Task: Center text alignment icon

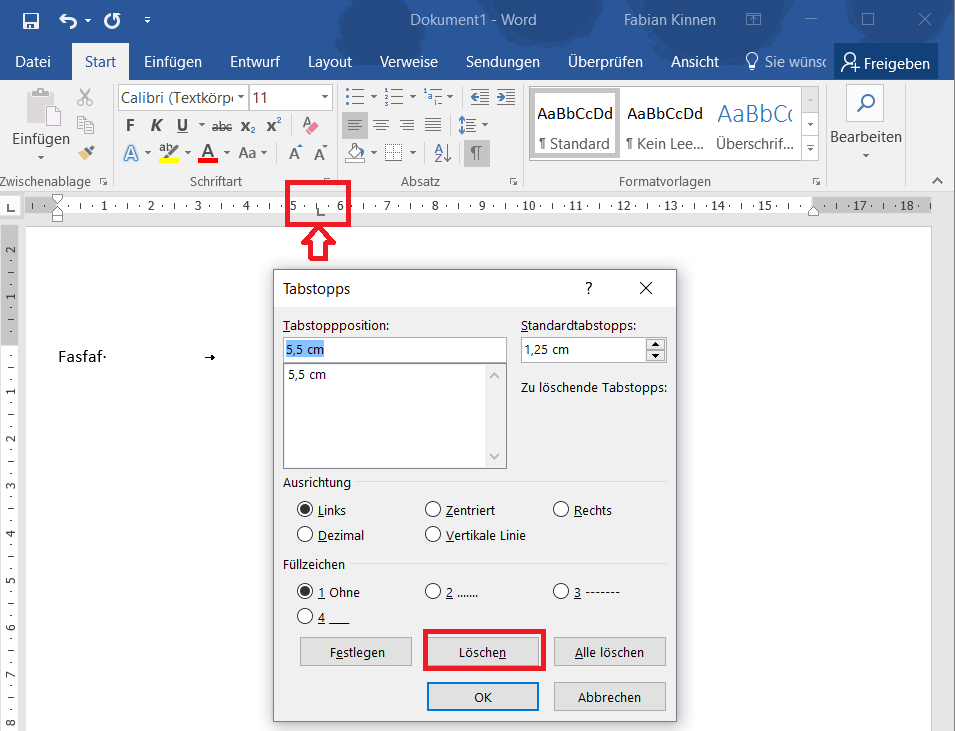Action: (x=381, y=125)
